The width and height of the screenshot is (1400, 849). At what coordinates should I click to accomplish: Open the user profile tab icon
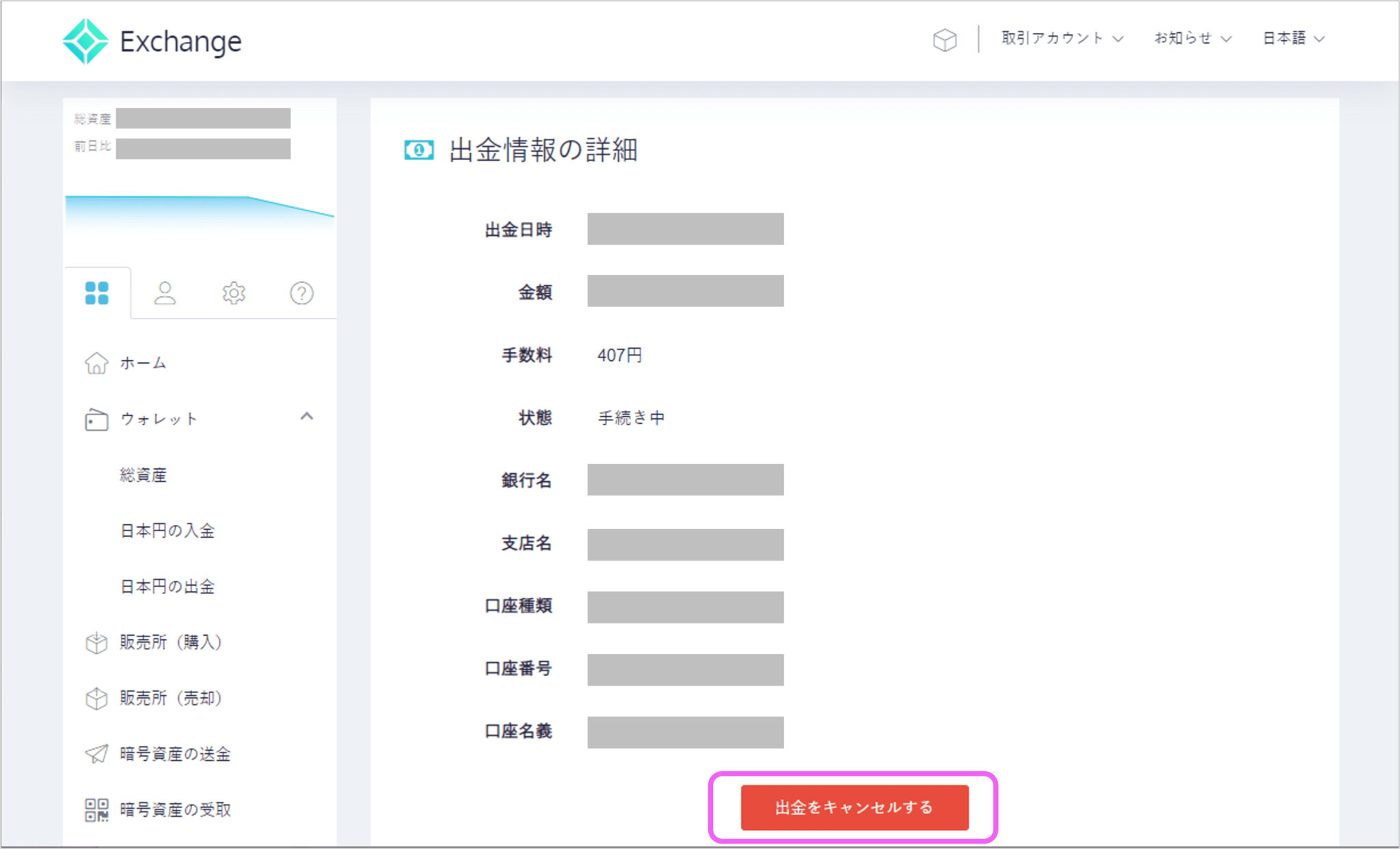pyautogui.click(x=165, y=293)
